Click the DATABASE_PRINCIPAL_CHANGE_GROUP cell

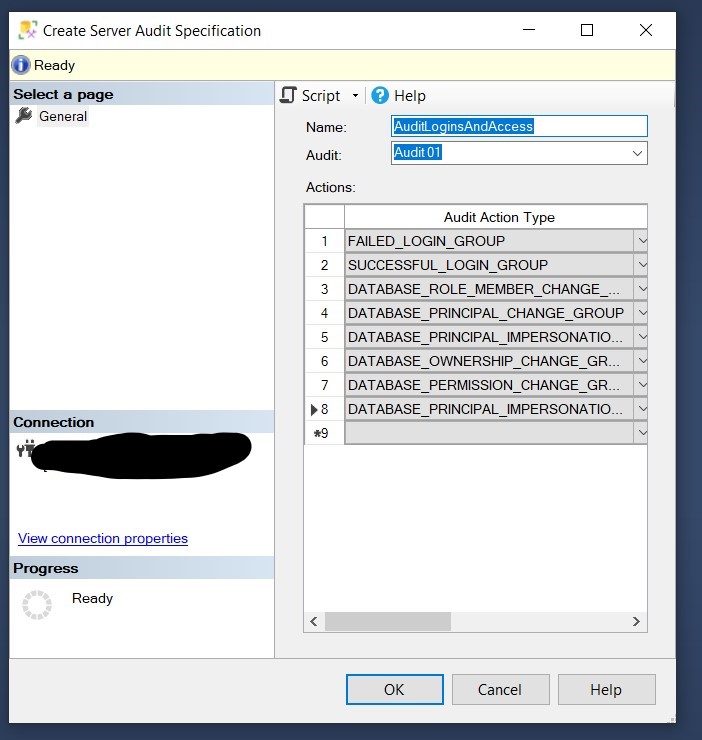[489, 313]
